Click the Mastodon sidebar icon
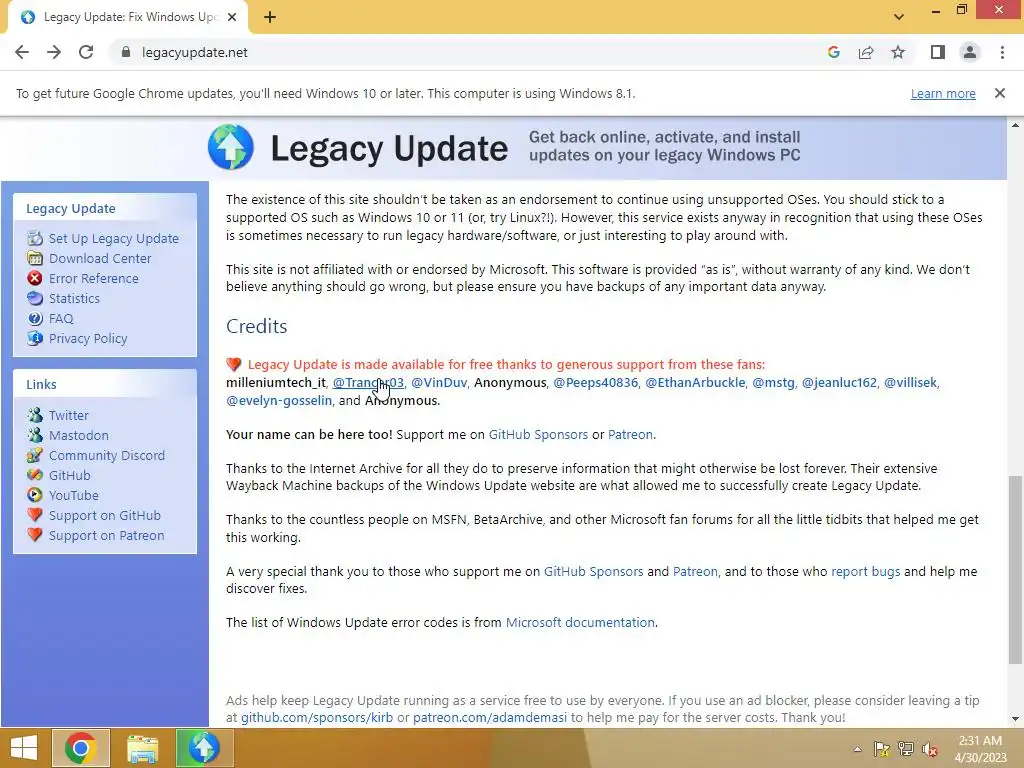 tap(35, 435)
